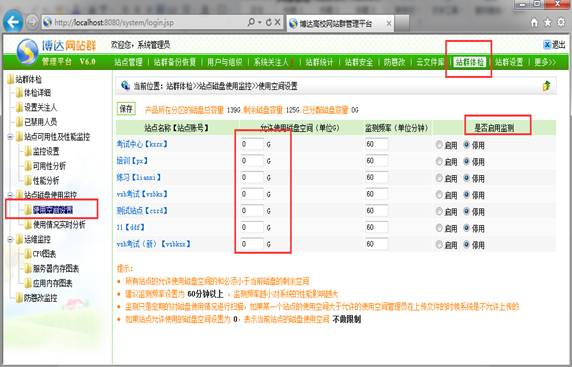The height and width of the screenshot is (367, 572).
Task: Collapse the 站点磁盘使用监控 tree node
Action: [x=10, y=195]
